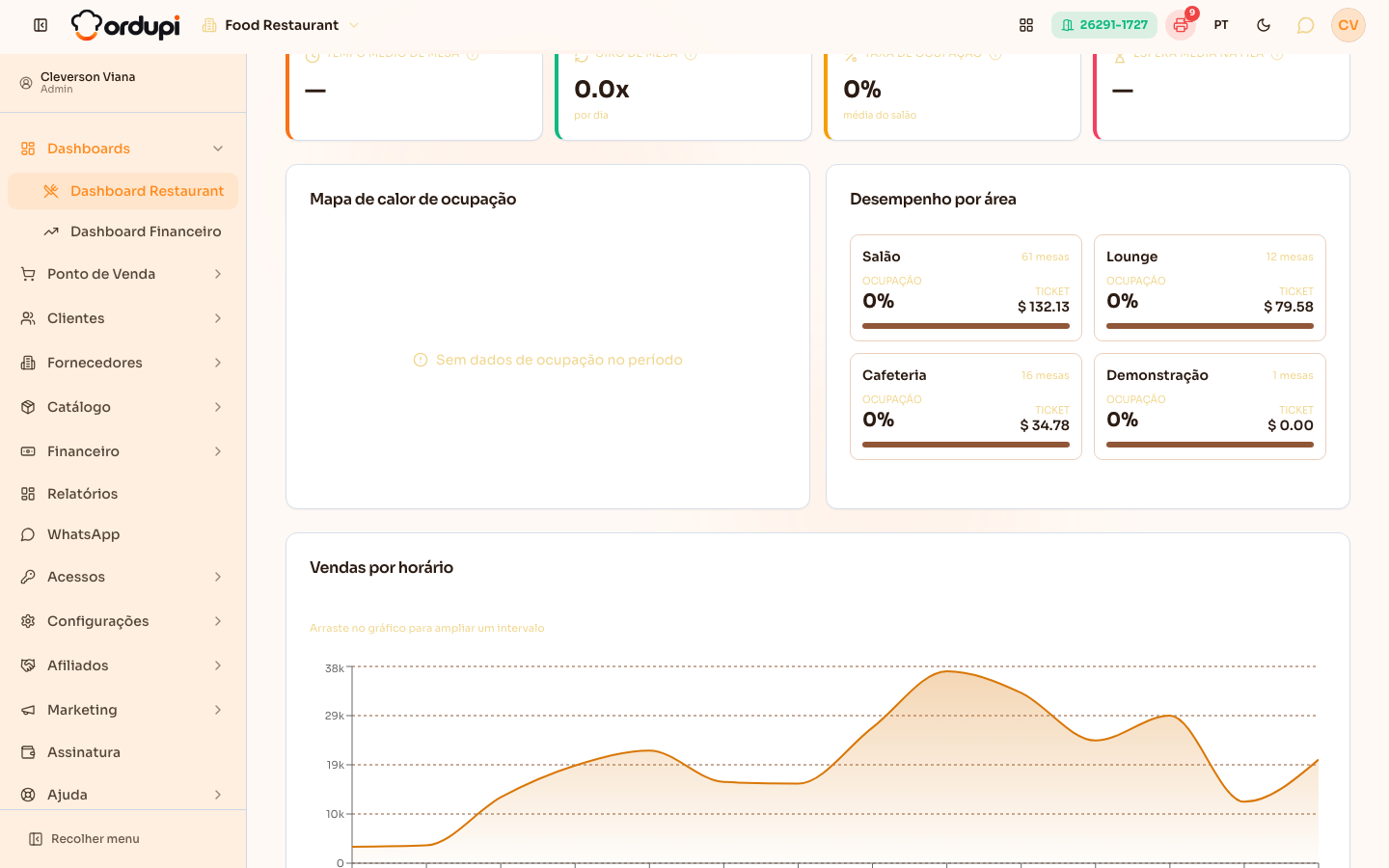This screenshot has width=1389, height=868.
Task: Click the Salão occupancy progress bar
Action: coord(966,326)
